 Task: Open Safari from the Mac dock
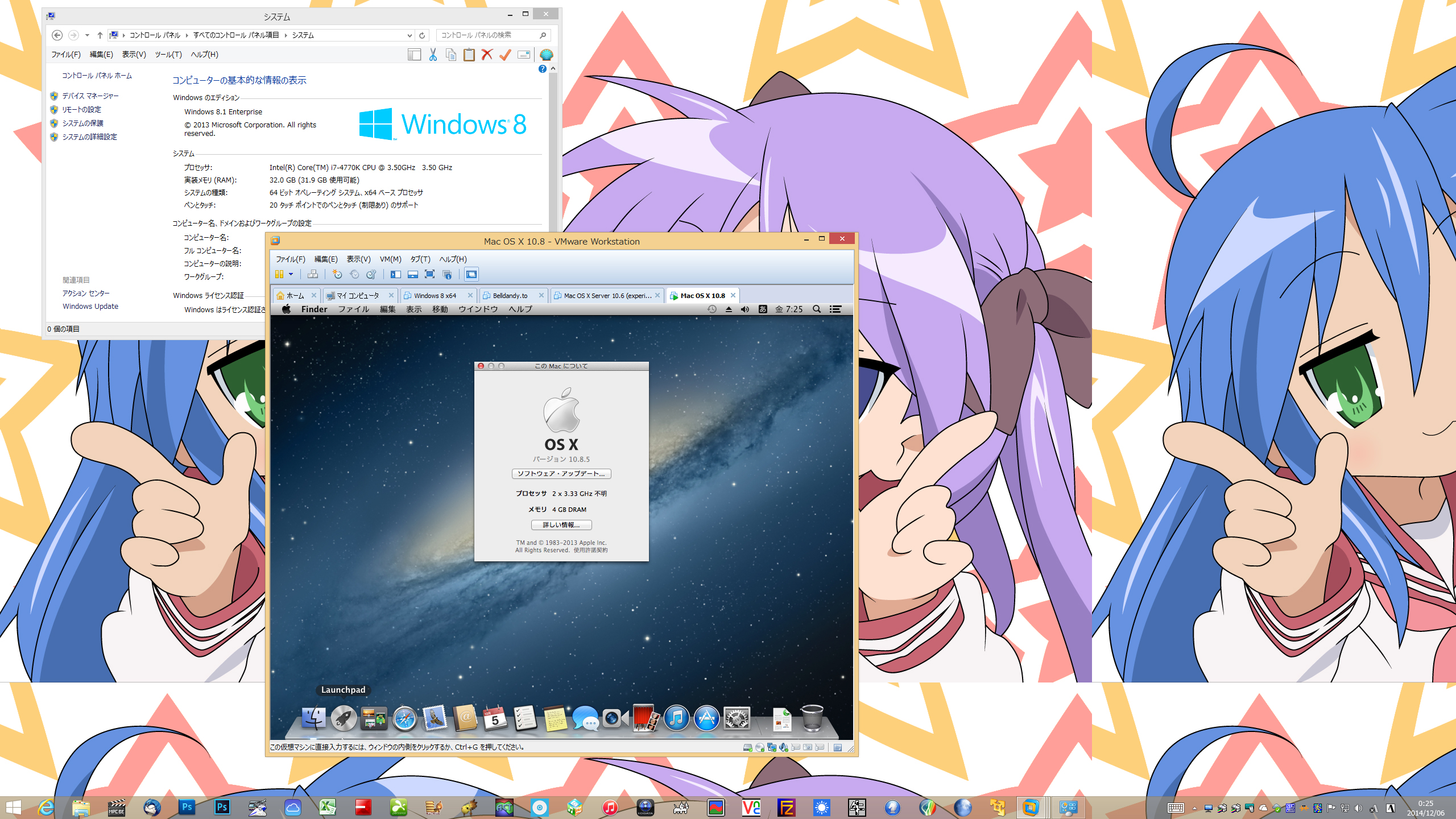click(405, 718)
